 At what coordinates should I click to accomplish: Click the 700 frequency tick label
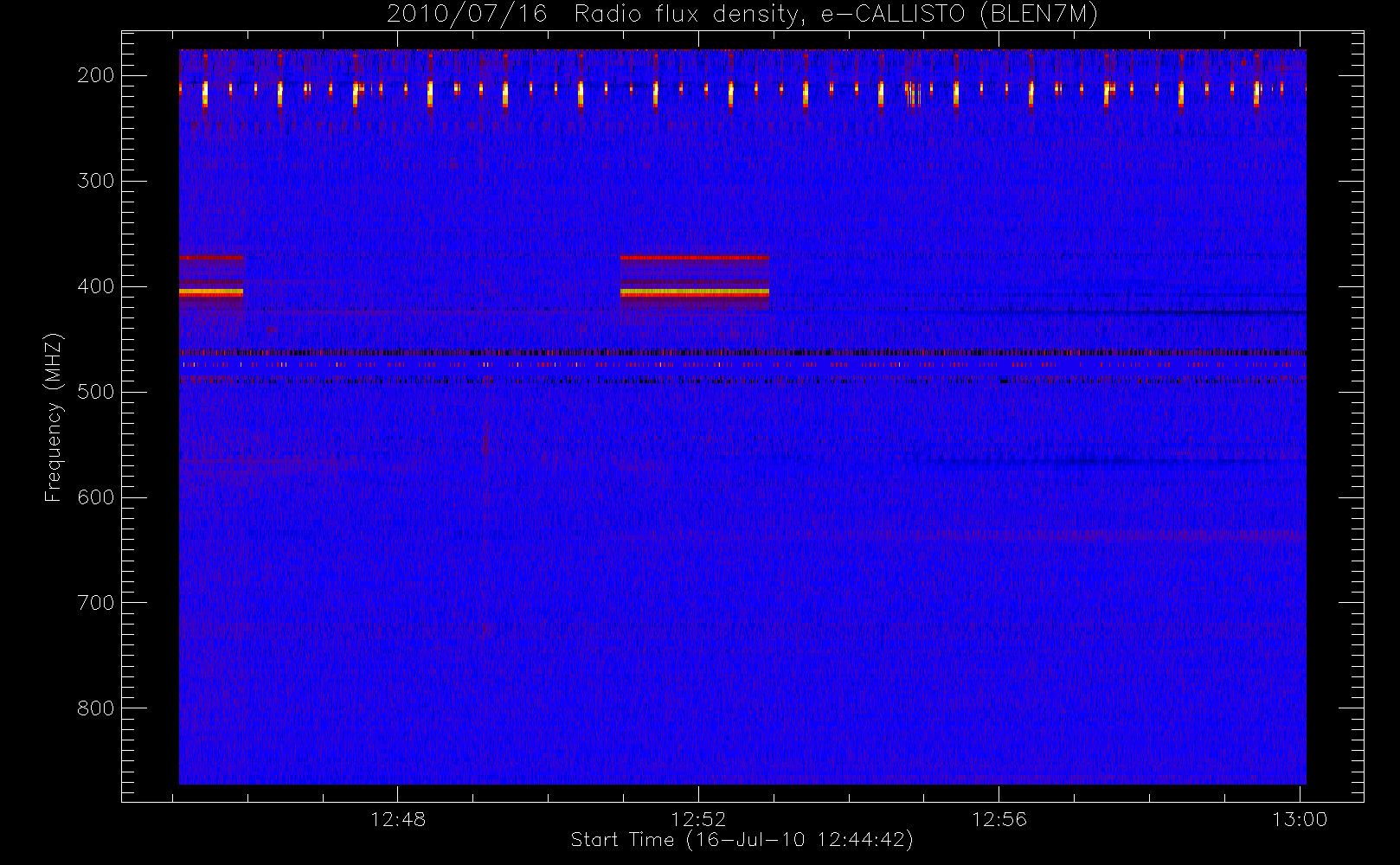coord(96,603)
